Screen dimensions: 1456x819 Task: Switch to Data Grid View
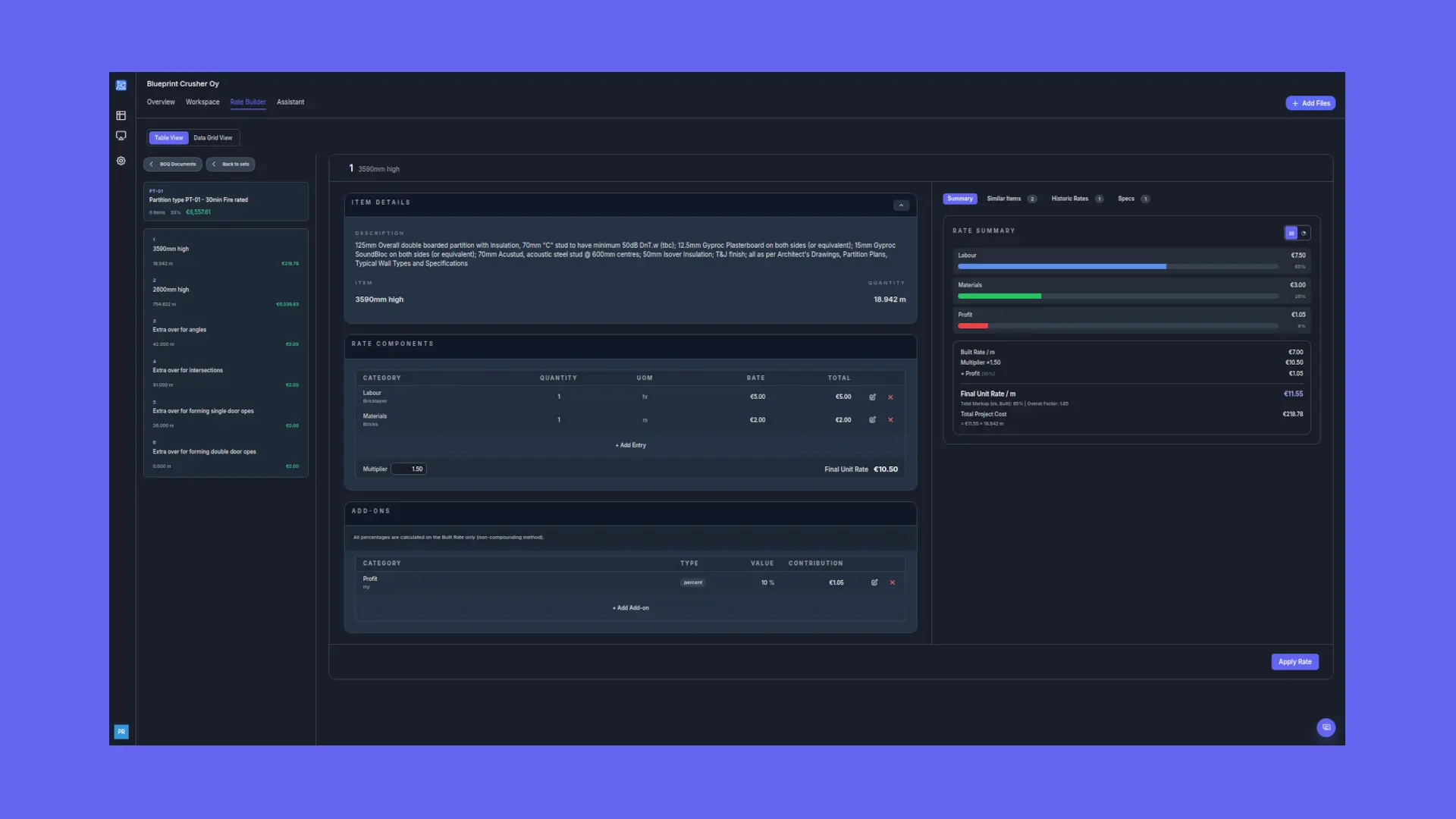click(212, 138)
